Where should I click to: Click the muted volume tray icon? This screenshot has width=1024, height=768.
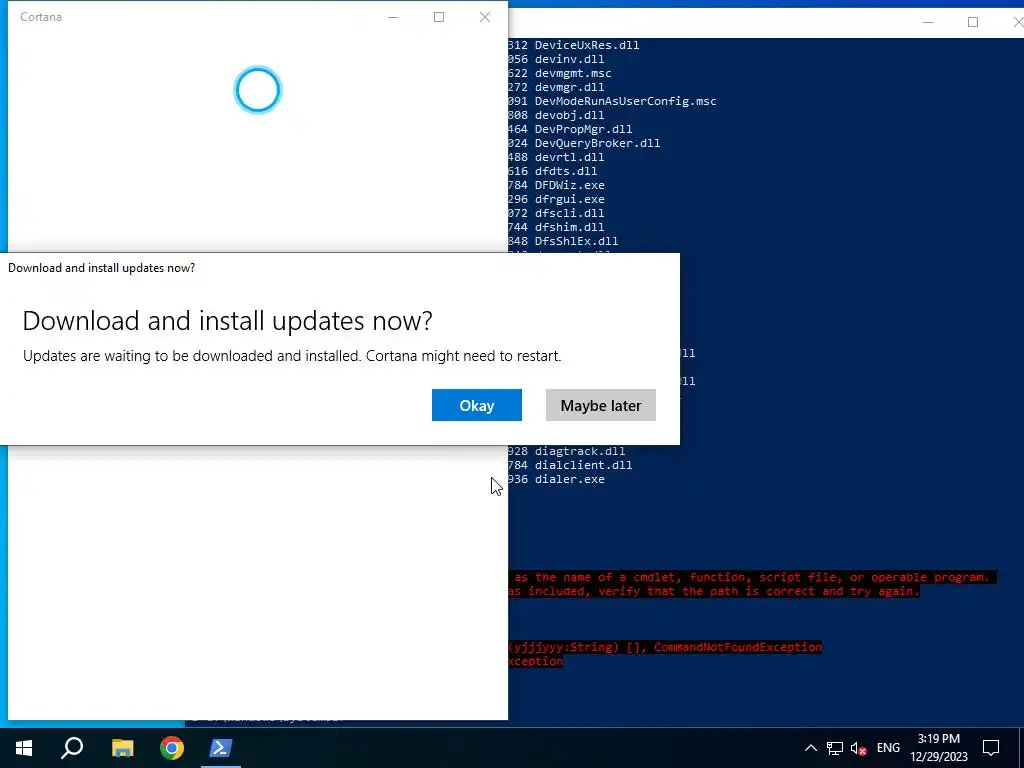[859, 748]
